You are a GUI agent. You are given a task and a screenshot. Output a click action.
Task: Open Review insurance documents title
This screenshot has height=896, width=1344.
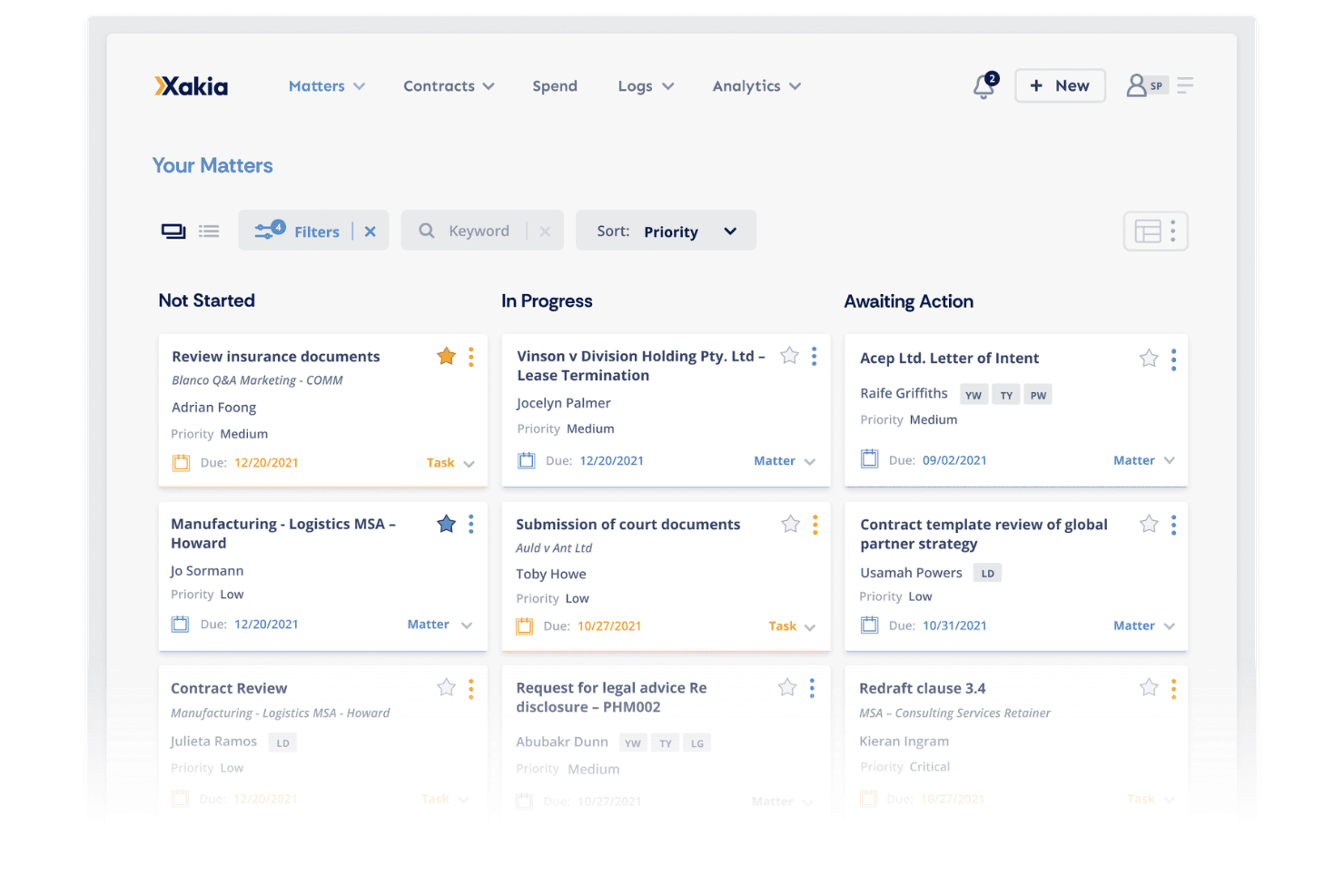point(276,357)
